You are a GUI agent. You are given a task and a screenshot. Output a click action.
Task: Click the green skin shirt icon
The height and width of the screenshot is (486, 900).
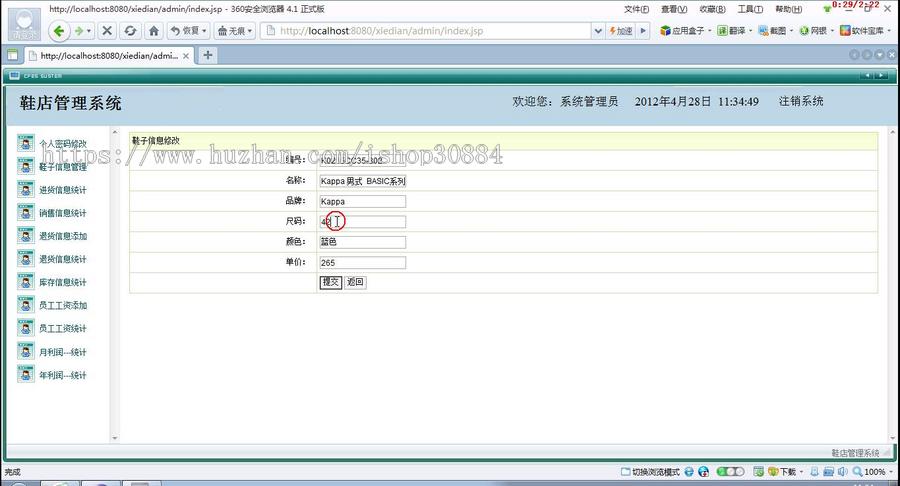click(x=827, y=9)
